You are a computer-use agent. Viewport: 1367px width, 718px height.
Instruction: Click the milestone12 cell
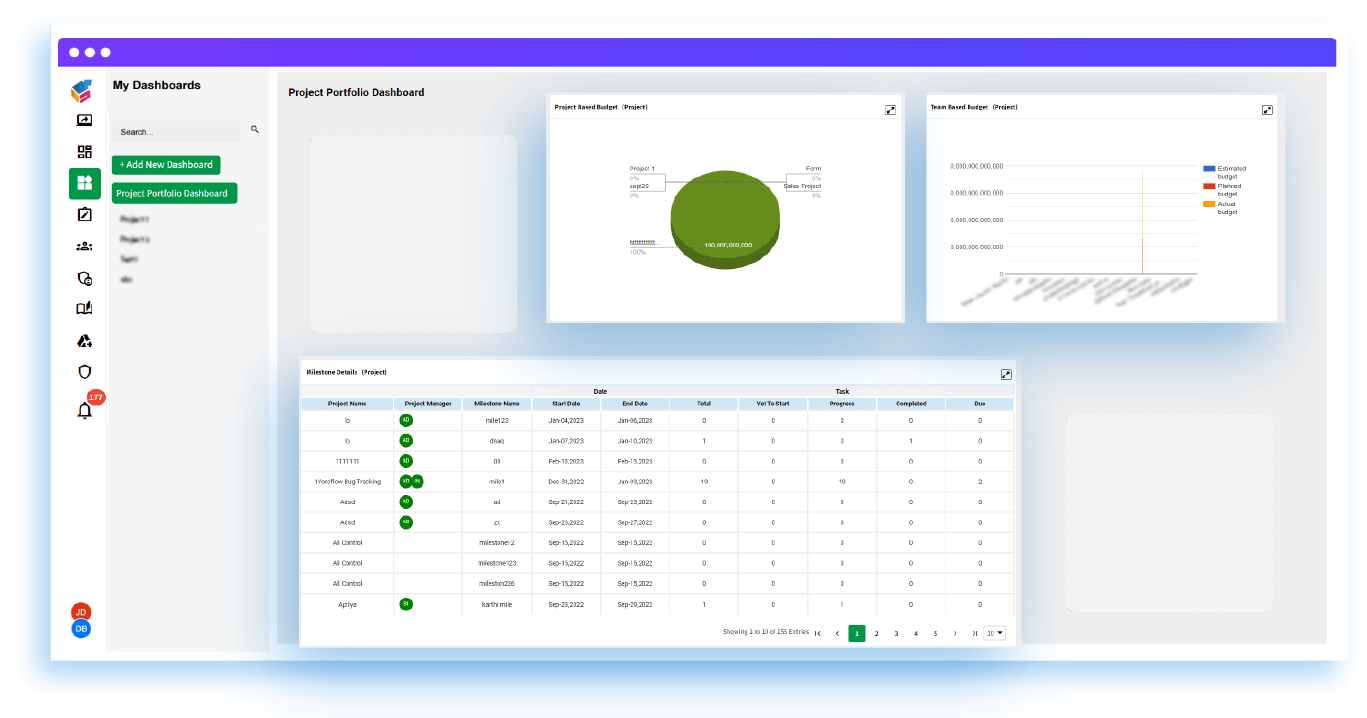[497, 543]
